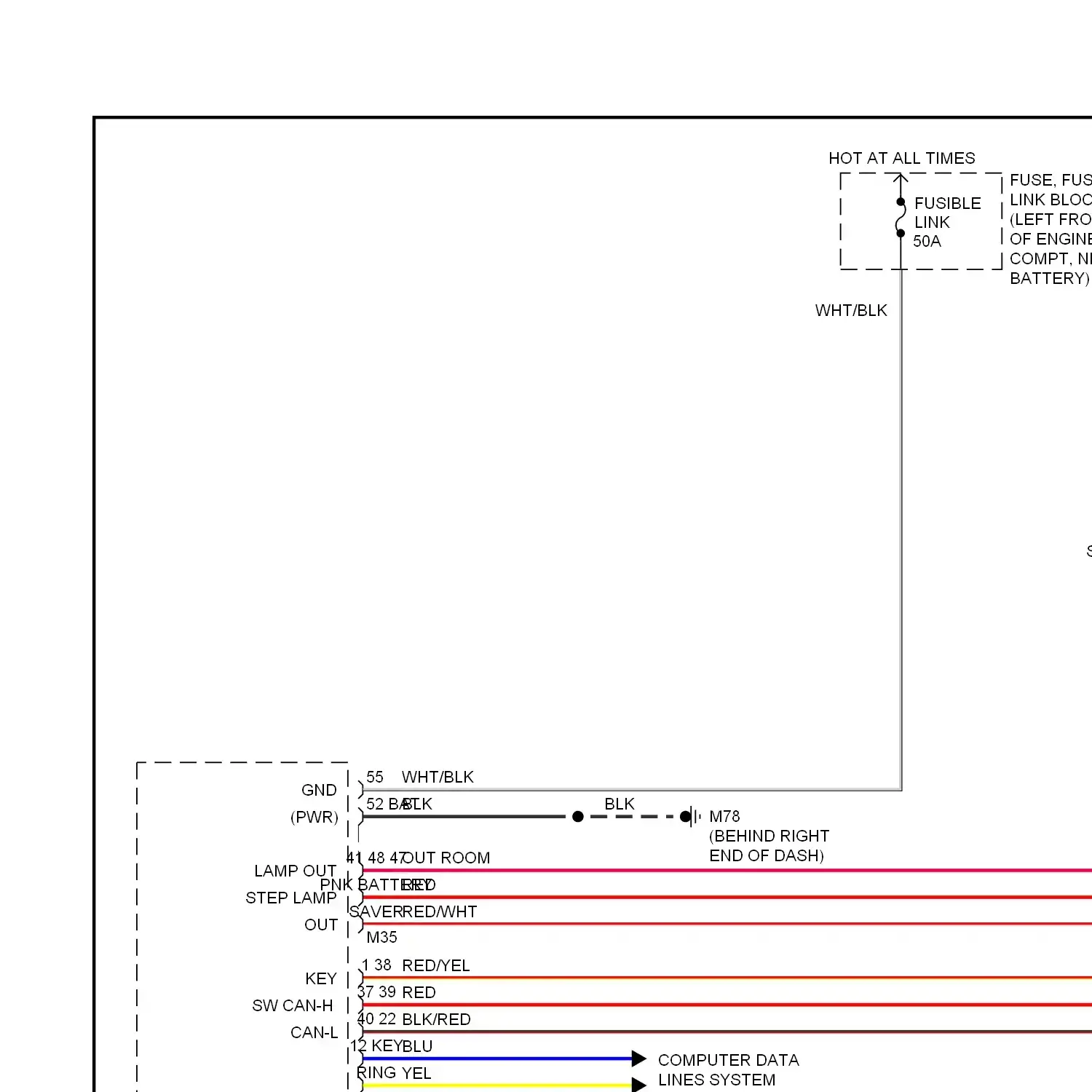The width and height of the screenshot is (1092, 1092).
Task: Click the SW CAN-H label
Action: (x=292, y=1005)
